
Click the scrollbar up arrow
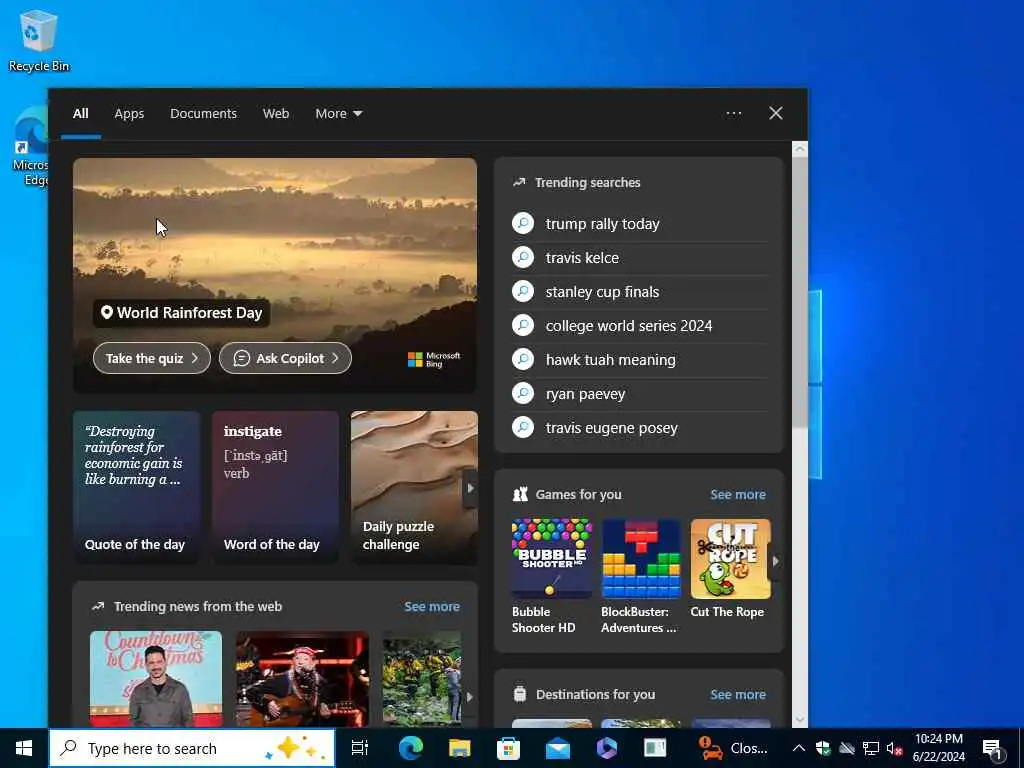tap(799, 149)
